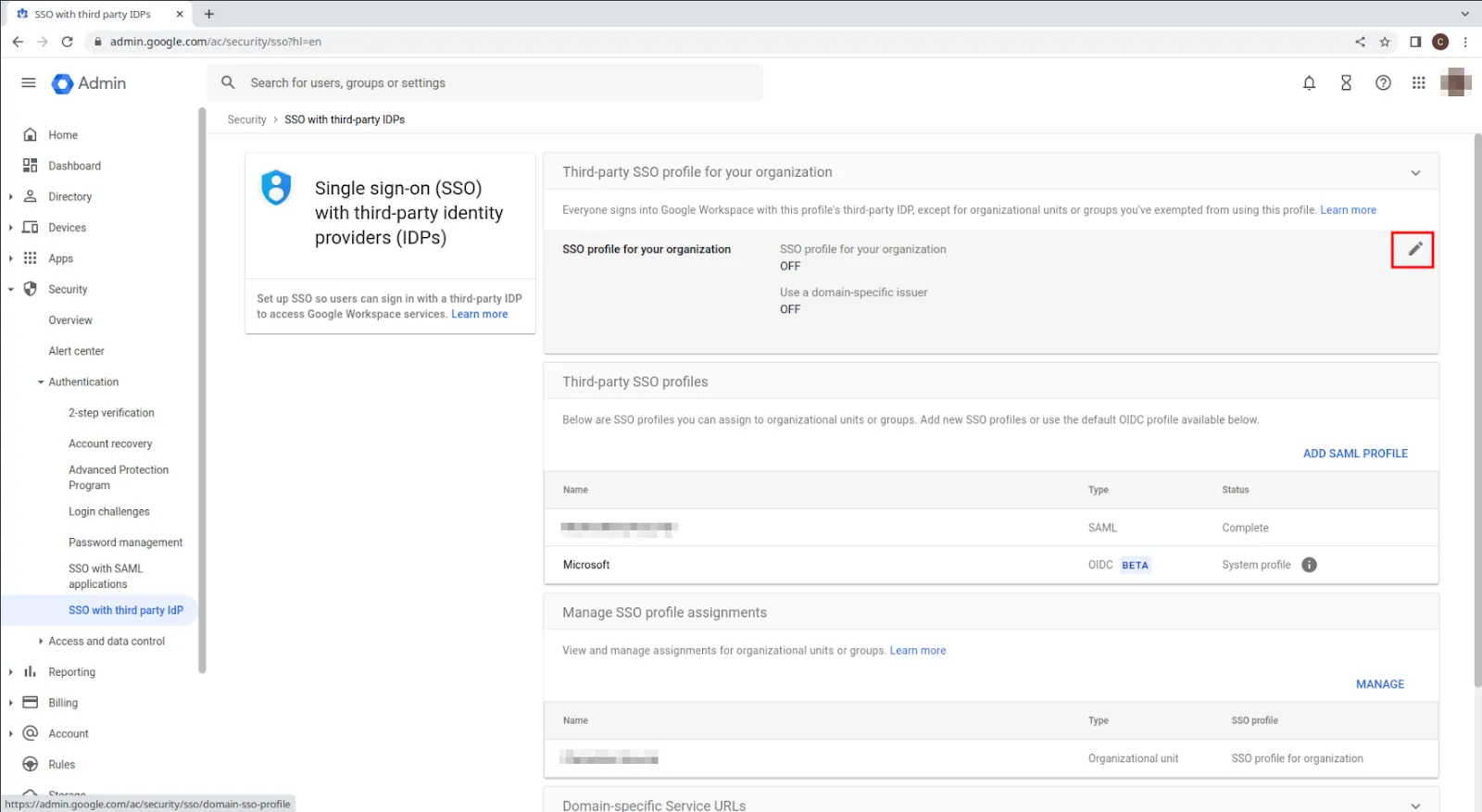Viewport: 1482px width, 812px height.
Task: Open Password management
Action: (x=126, y=543)
